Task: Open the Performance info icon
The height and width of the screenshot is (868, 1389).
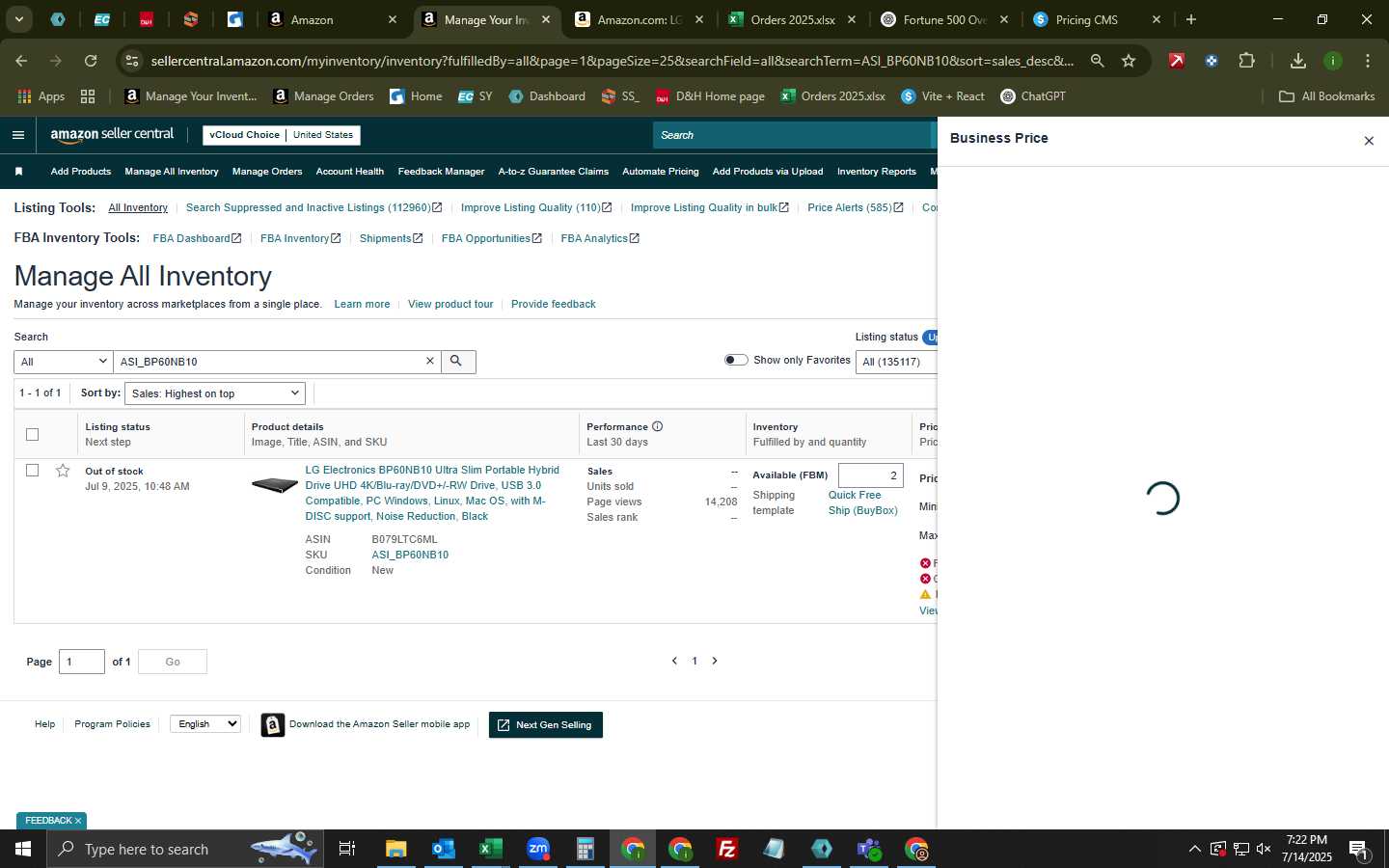Action: pyautogui.click(x=657, y=426)
